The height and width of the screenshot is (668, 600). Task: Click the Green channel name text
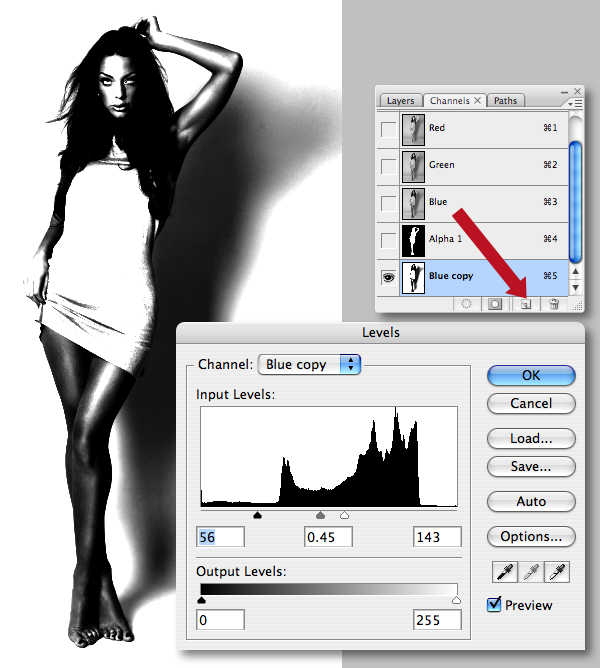[441, 165]
